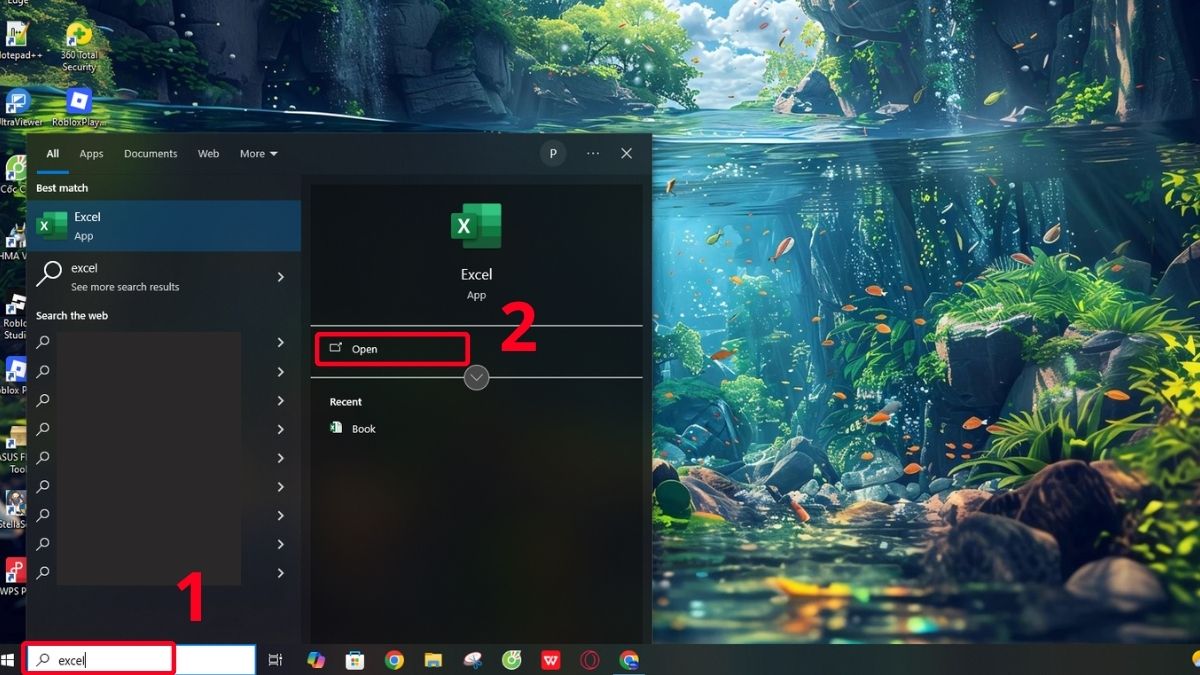This screenshot has width=1200, height=675.
Task: Click Open to launch Excel
Action: pos(392,349)
